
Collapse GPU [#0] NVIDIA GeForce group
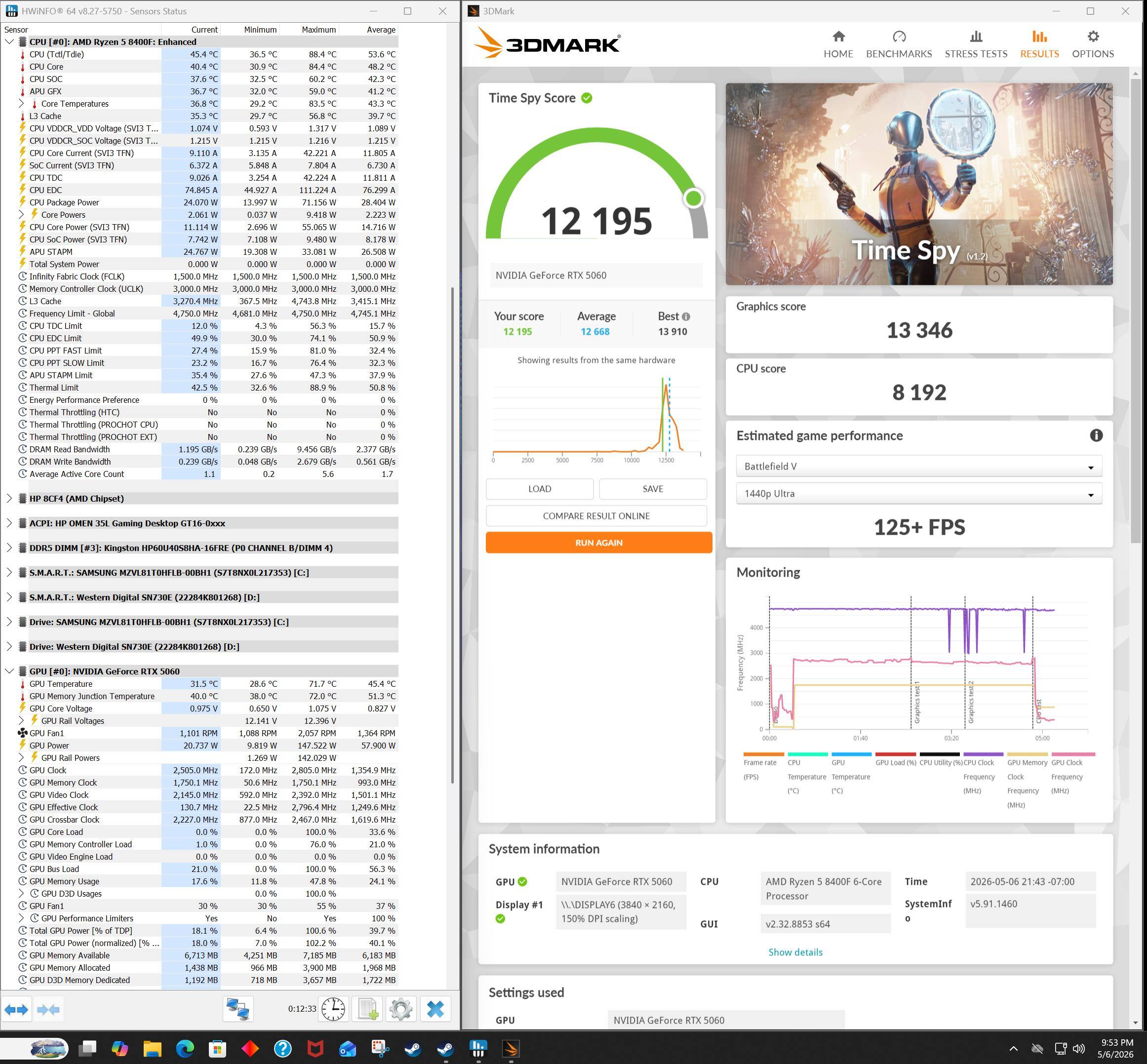pyautogui.click(x=9, y=671)
